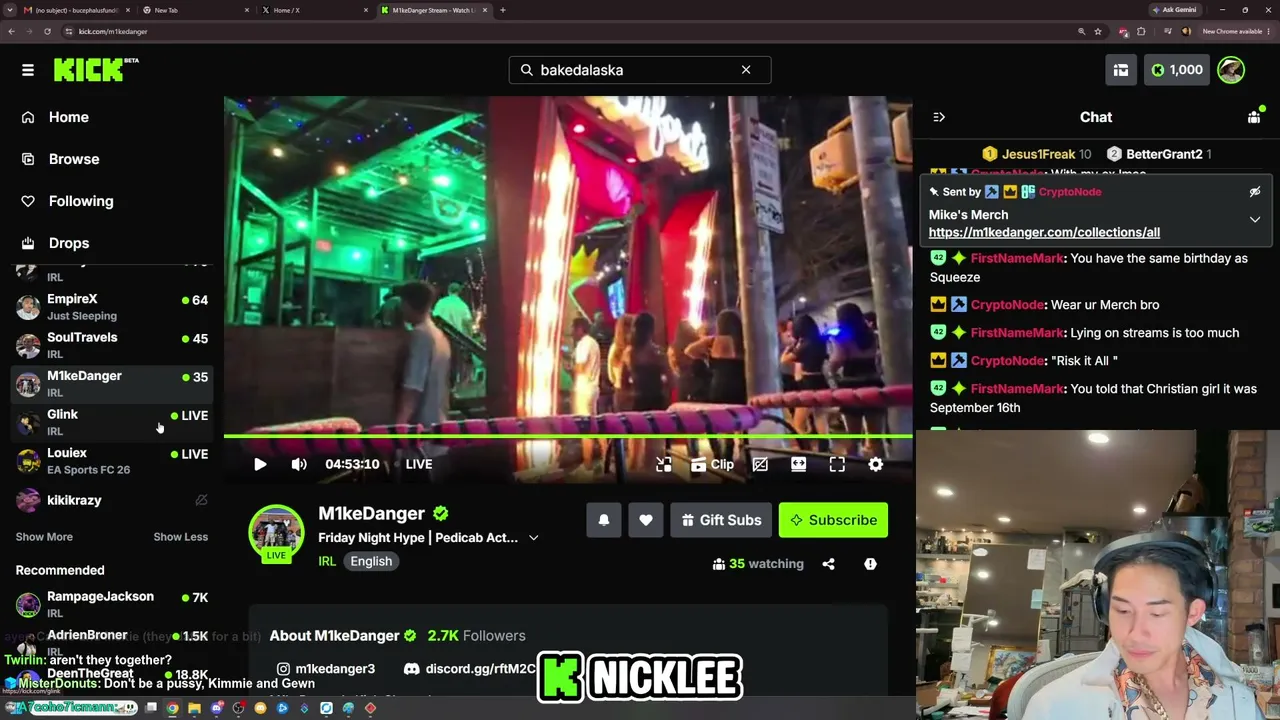Open m1kedanger3 Instagram link
1280x720 pixels.
pyautogui.click(x=326, y=669)
